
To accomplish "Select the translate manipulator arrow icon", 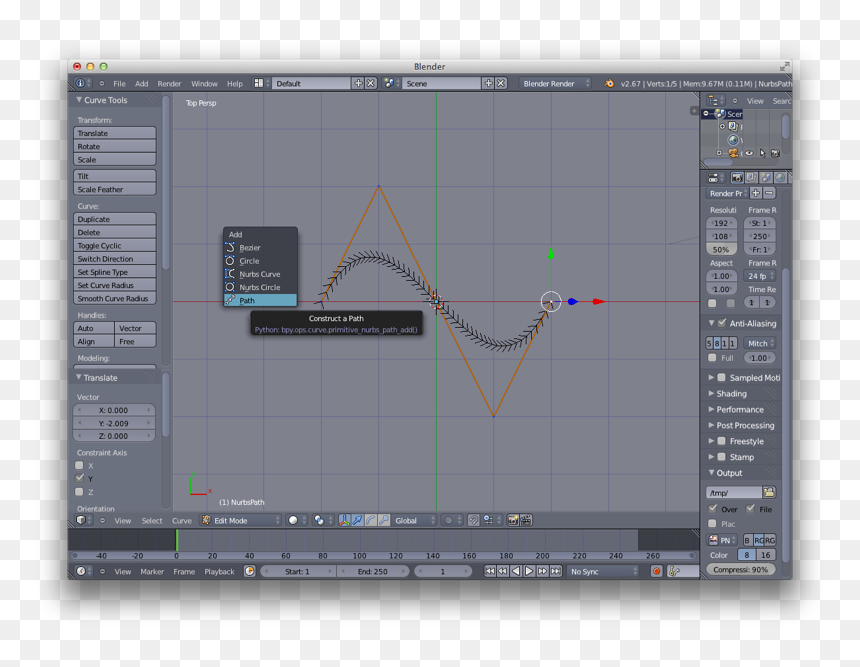I will (357, 520).
